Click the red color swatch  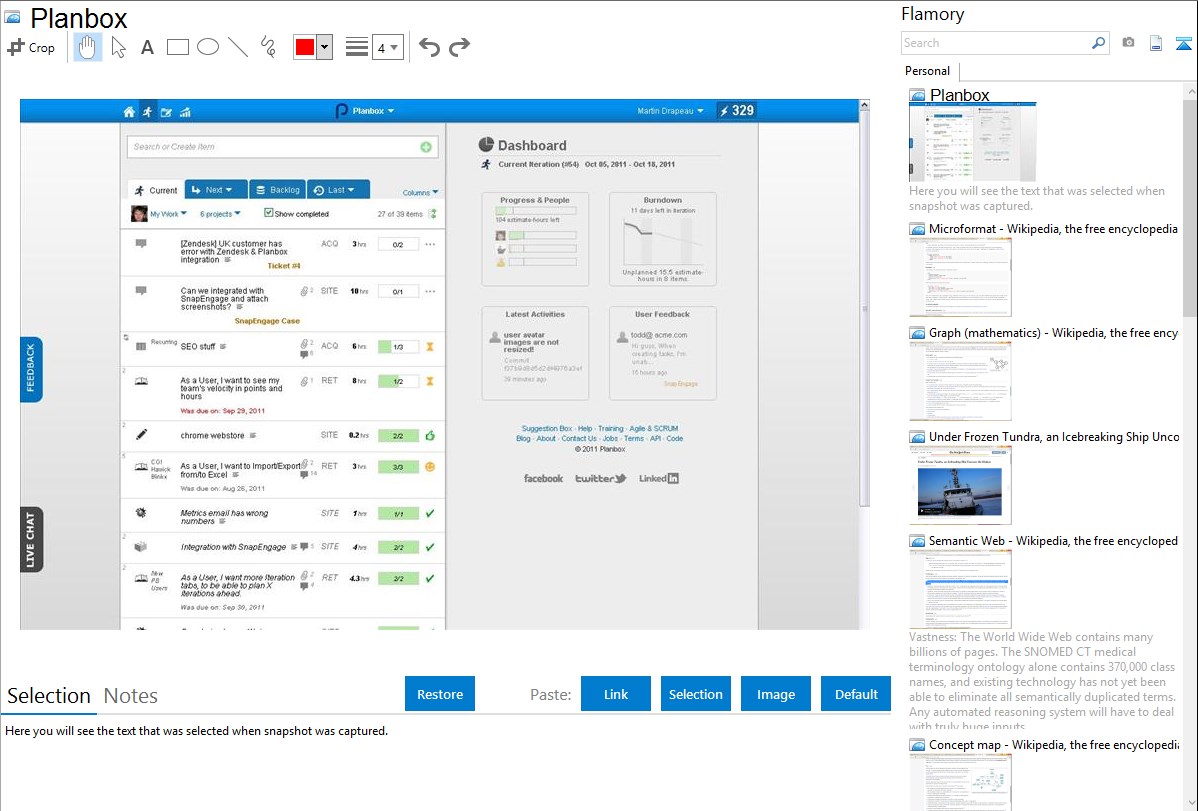click(305, 47)
